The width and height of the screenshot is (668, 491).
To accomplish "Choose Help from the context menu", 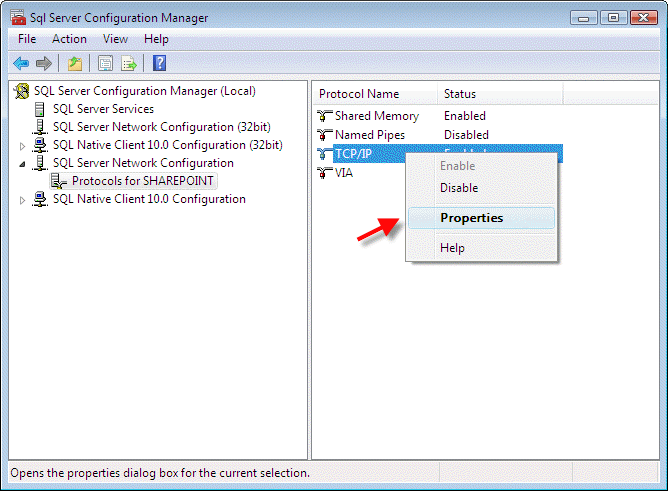I will 481,248.
